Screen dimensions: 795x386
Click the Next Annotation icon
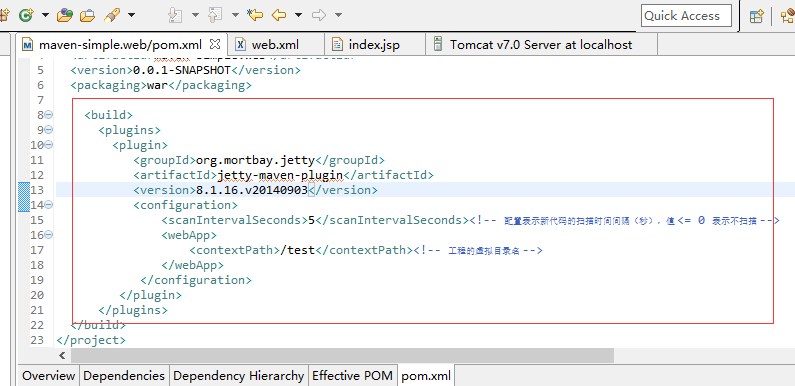point(175,15)
